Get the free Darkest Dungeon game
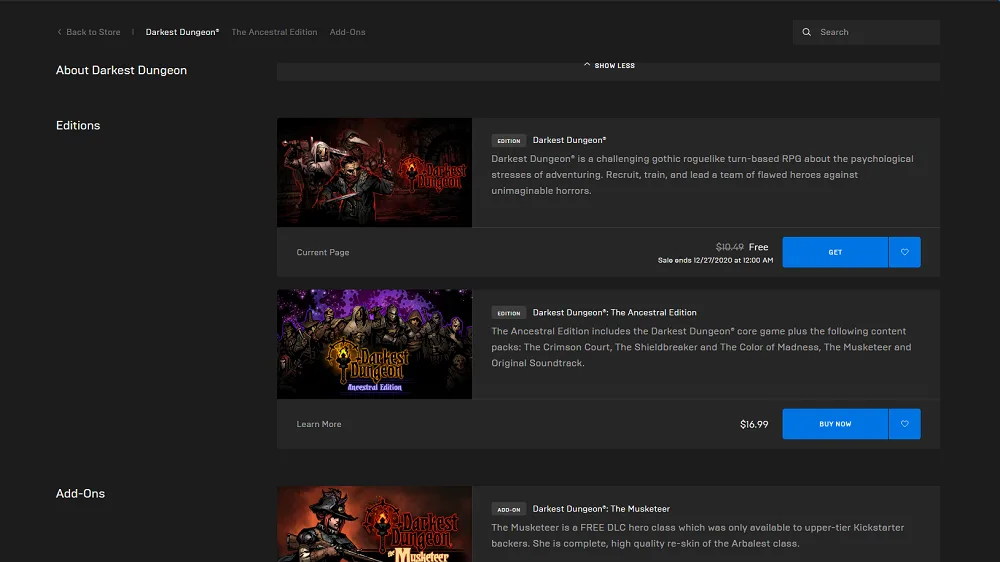Viewport: 1000px width, 562px height. [835, 252]
